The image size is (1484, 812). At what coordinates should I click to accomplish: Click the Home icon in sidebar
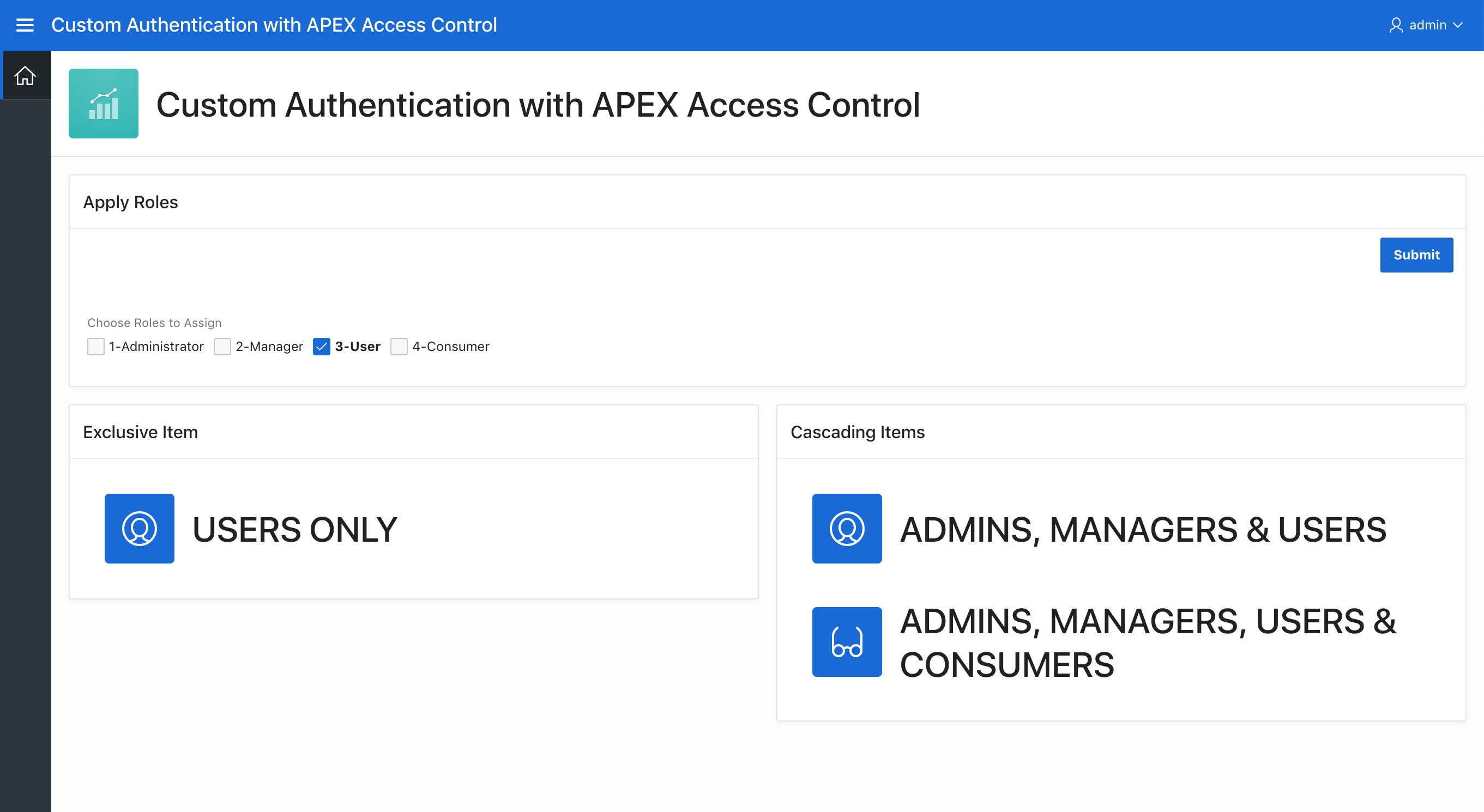(x=25, y=75)
